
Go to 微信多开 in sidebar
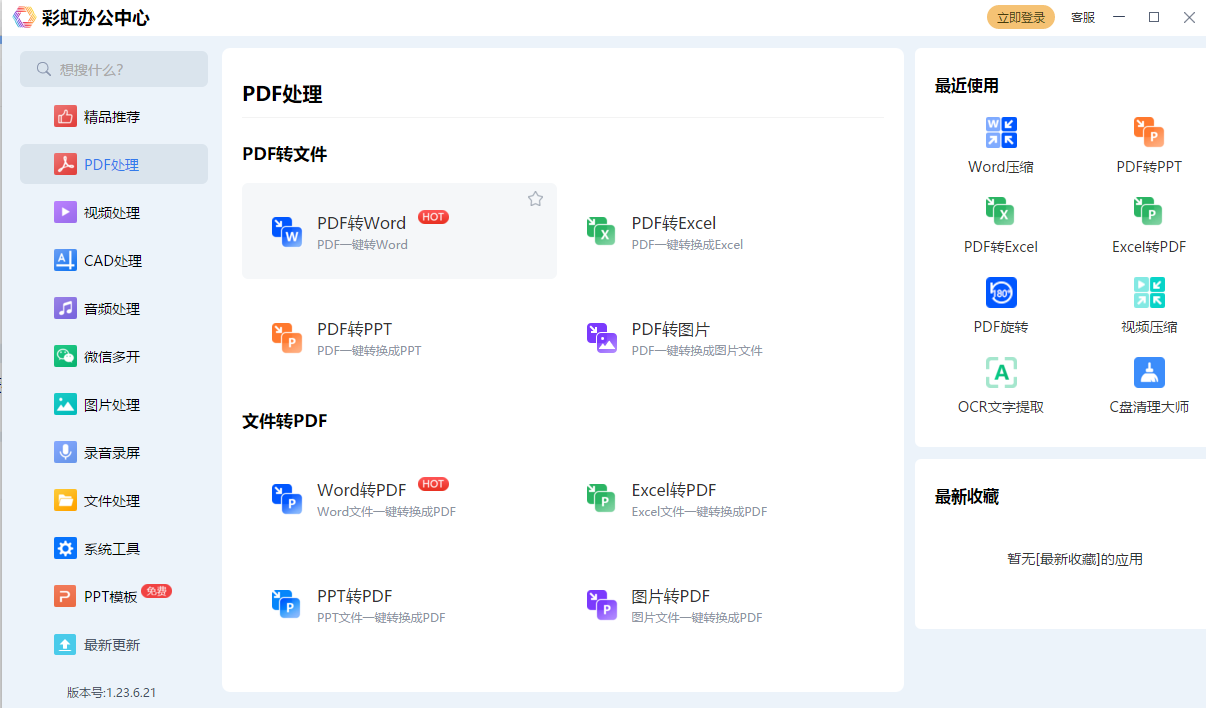pyautogui.click(x=113, y=356)
